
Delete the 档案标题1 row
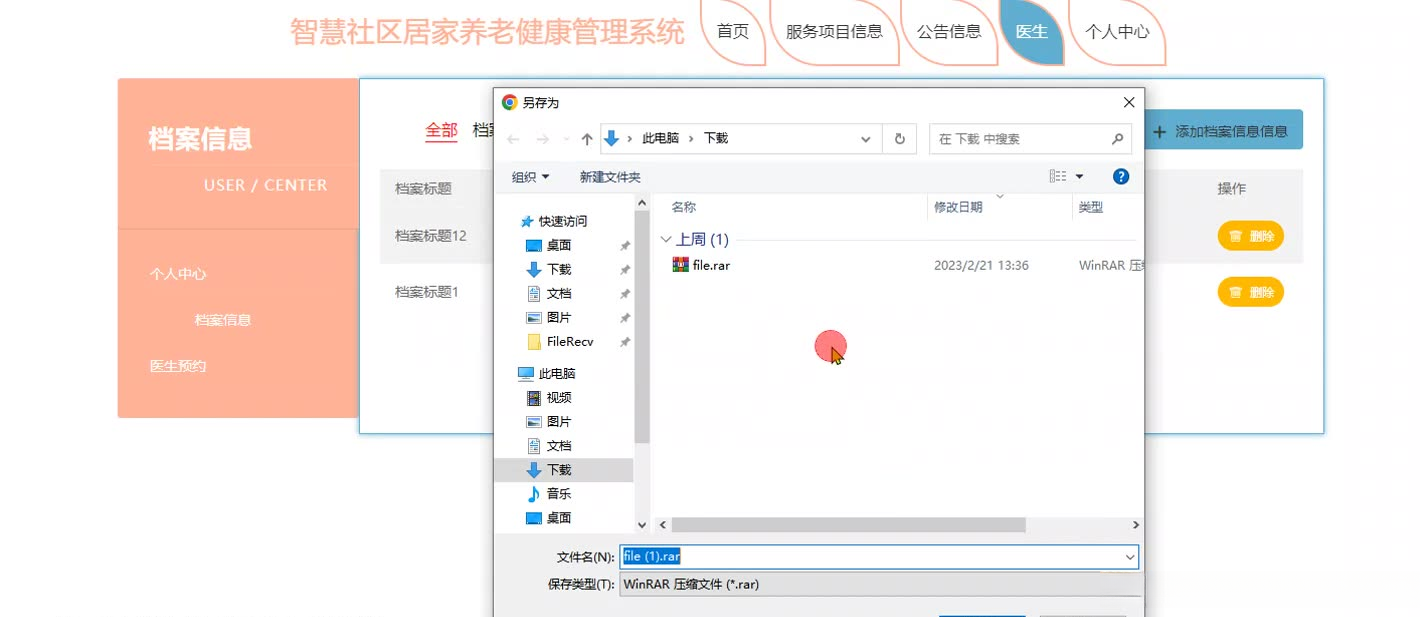pyautogui.click(x=1250, y=292)
